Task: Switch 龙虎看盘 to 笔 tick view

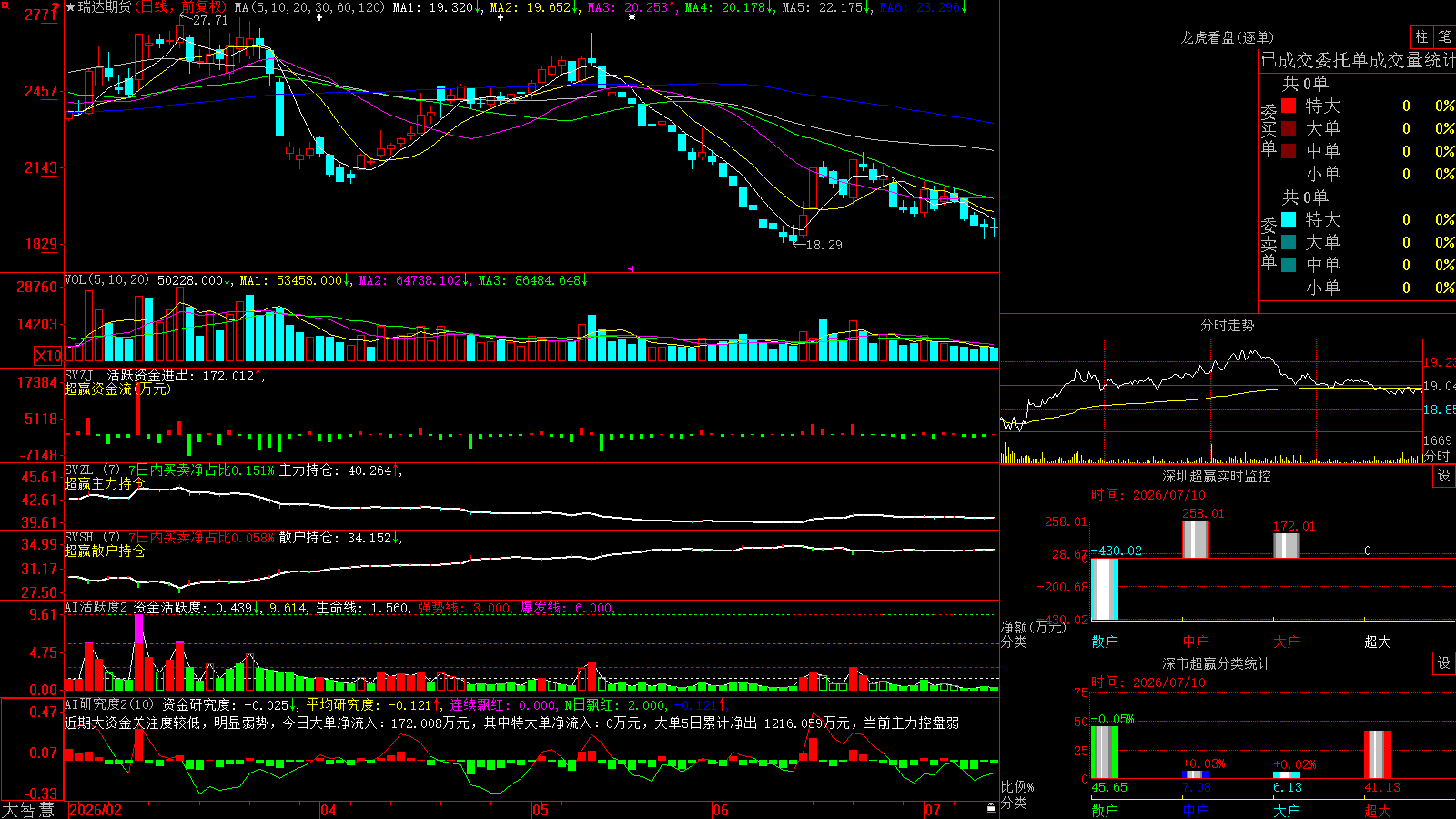Action: [1445, 37]
